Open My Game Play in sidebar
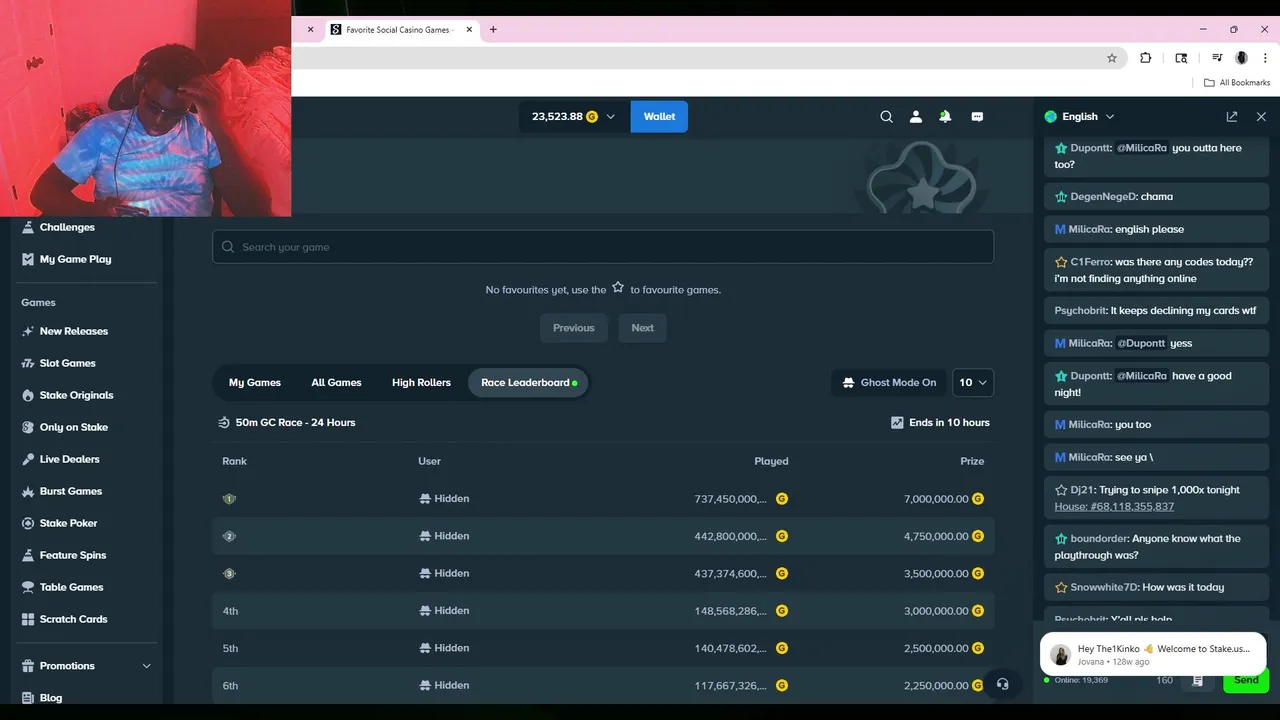 coord(75,259)
